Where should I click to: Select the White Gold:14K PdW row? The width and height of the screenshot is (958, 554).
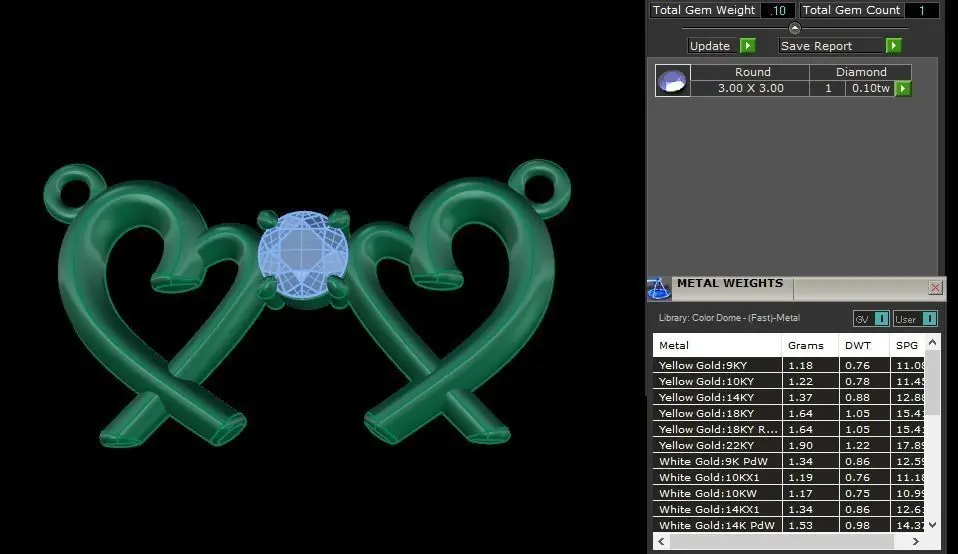(788, 525)
